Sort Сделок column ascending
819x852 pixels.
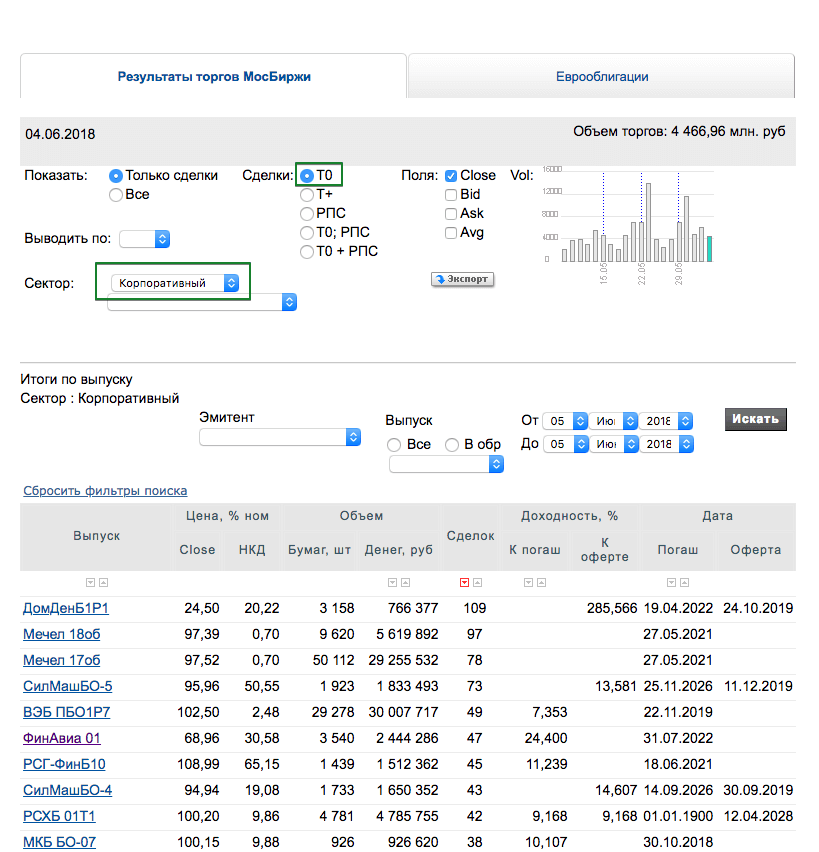(x=477, y=582)
